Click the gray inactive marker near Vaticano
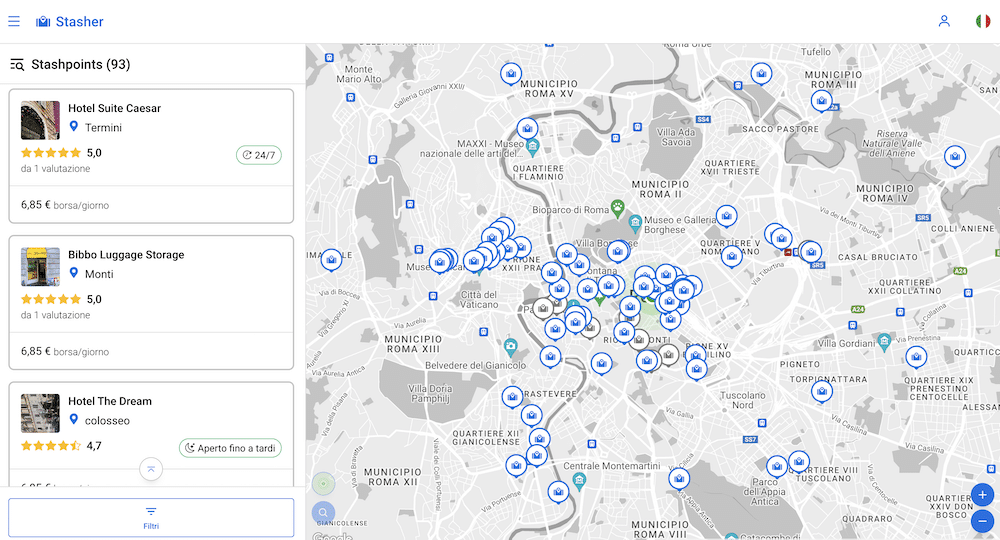1000x540 pixels. (543, 309)
